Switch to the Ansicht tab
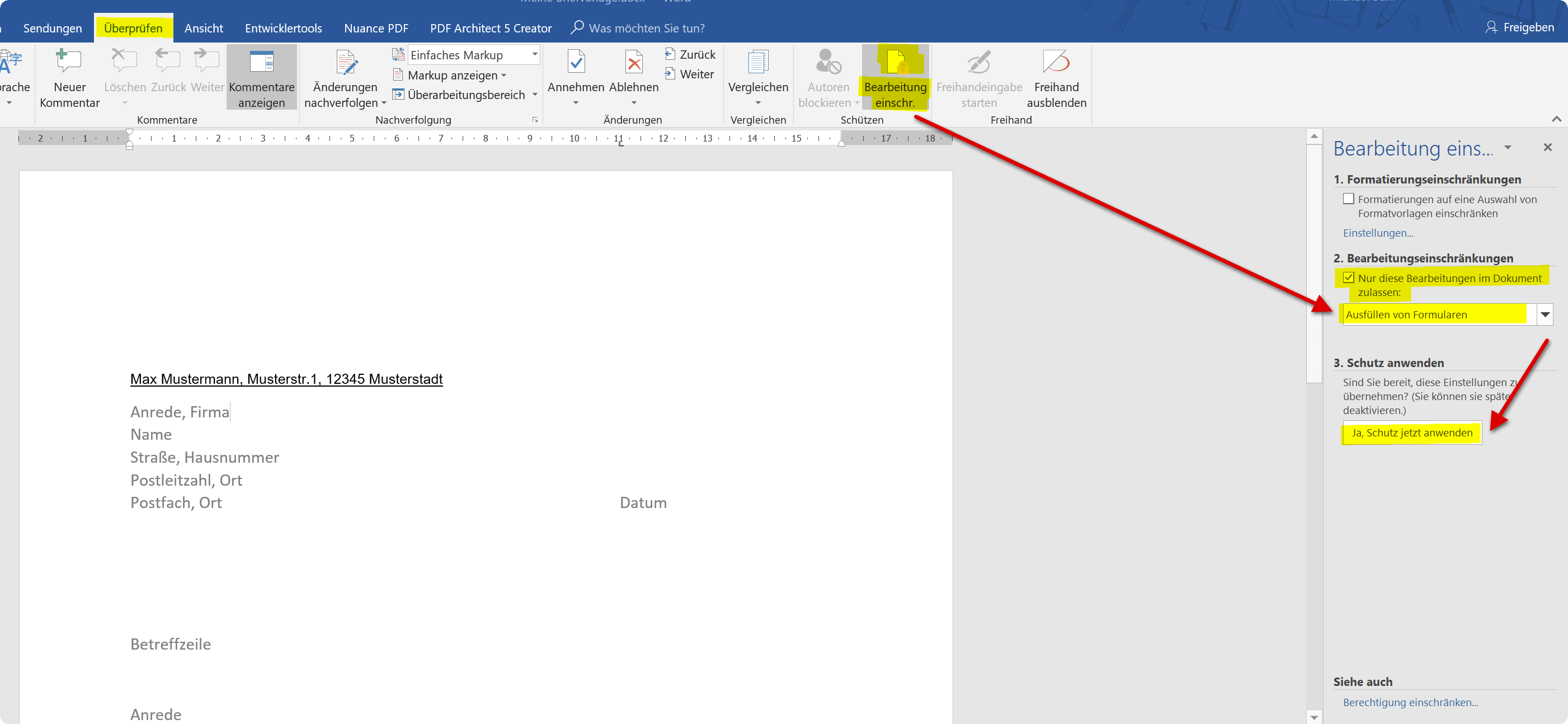The height and width of the screenshot is (724, 1568). pos(204,28)
